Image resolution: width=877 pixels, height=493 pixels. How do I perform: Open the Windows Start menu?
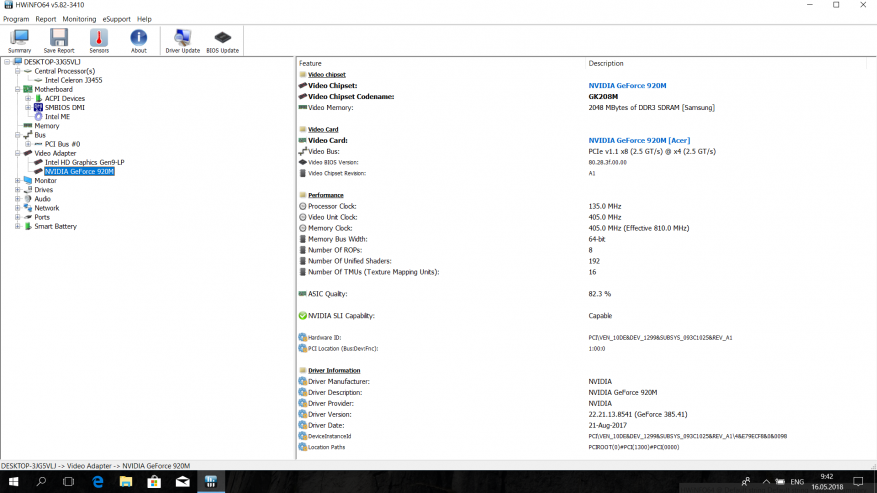13,481
